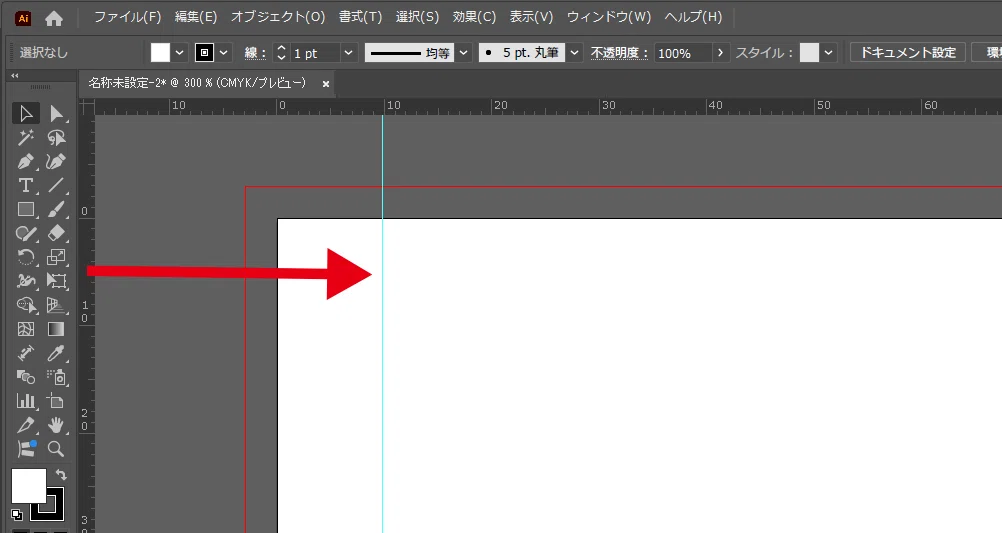Viewport: 1002px width, 533px height.
Task: Adjust stroke weight with the stepper arrows
Action: click(281, 53)
